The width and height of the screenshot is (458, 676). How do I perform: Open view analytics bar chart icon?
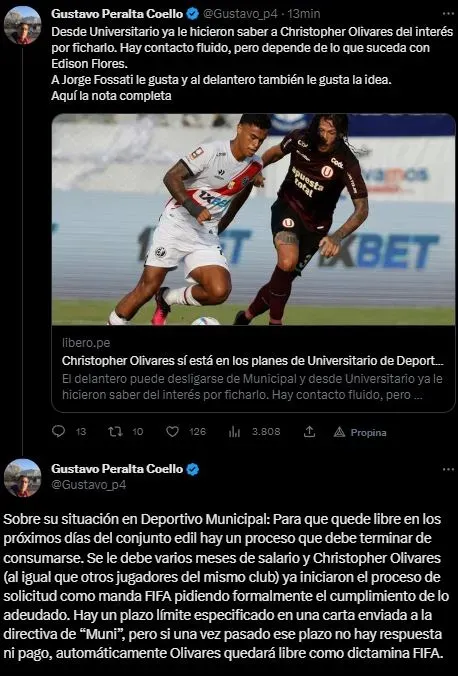pyautogui.click(x=235, y=432)
